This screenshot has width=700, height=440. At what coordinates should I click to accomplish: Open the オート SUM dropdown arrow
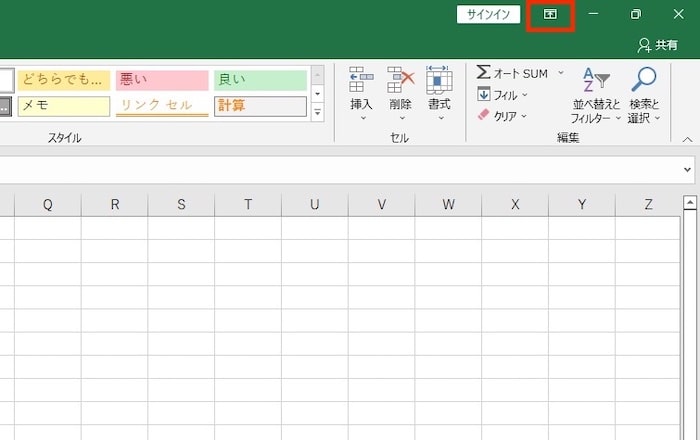[561, 73]
